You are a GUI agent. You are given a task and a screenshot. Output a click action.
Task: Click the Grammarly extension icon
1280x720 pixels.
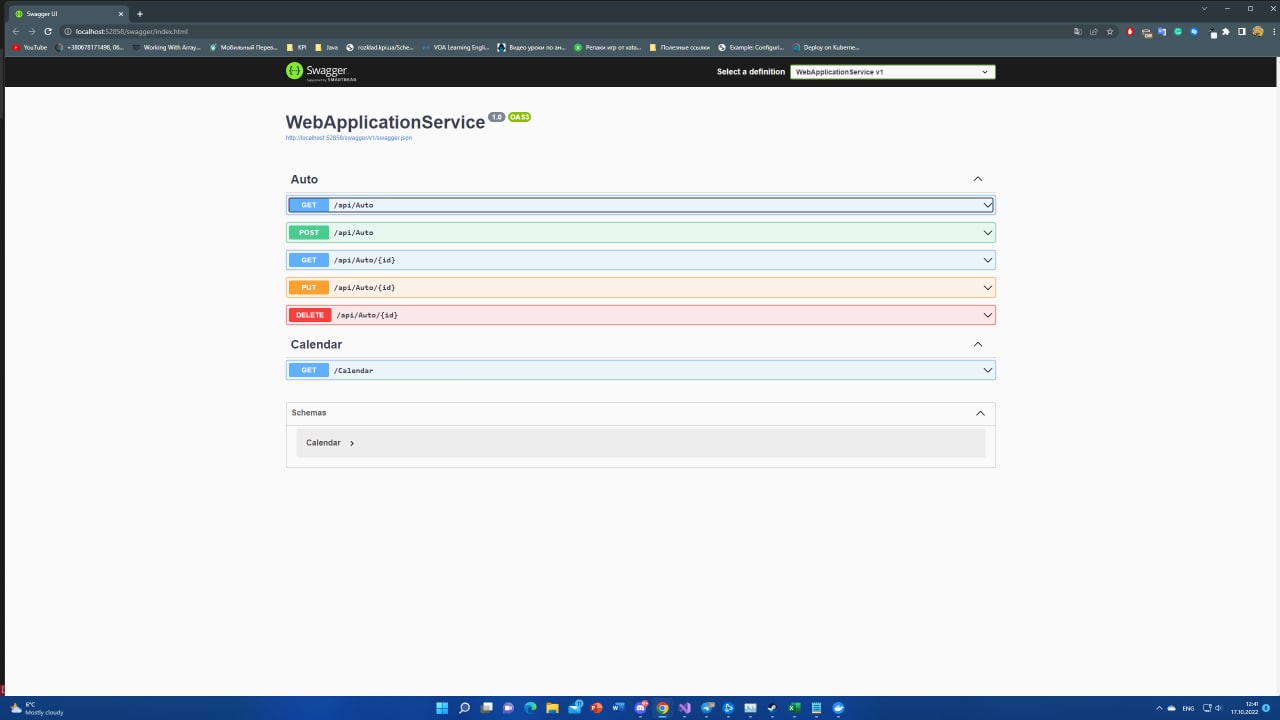point(1178,31)
